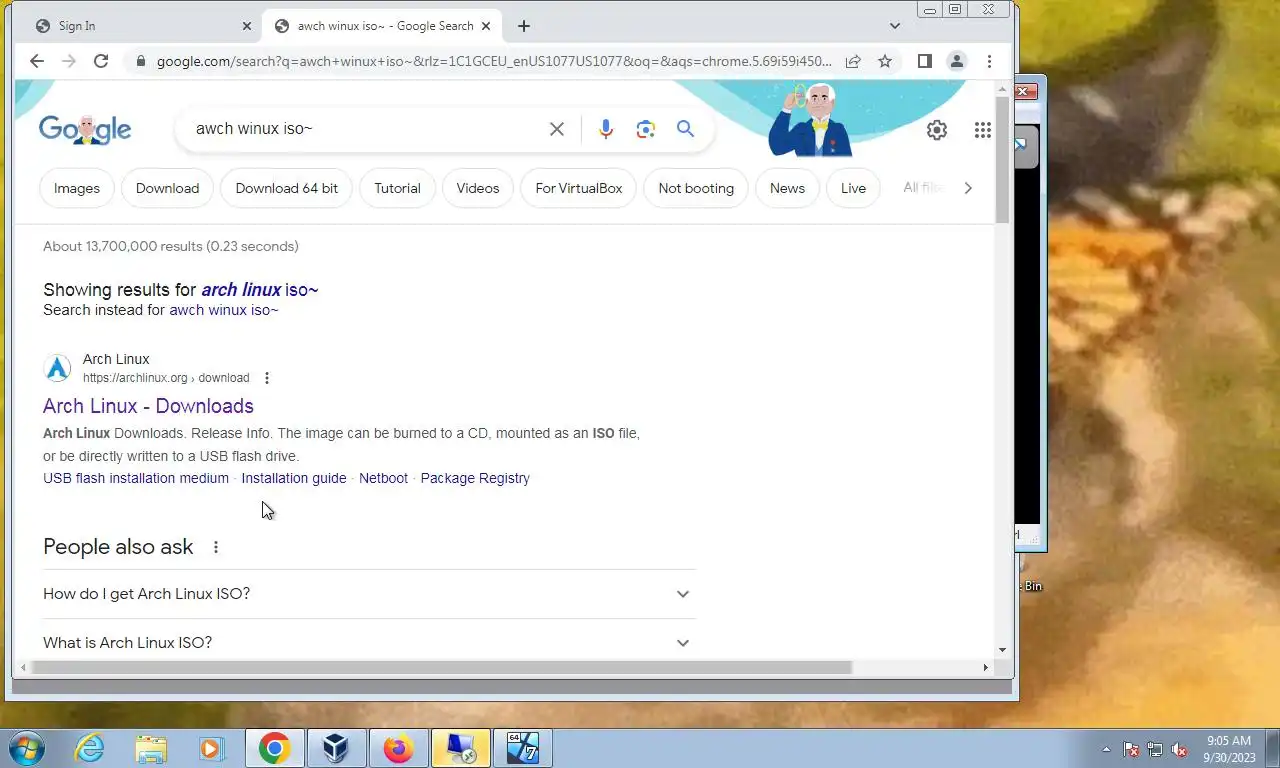Reload the Google search page
This screenshot has height=768, width=1280.
click(x=101, y=61)
